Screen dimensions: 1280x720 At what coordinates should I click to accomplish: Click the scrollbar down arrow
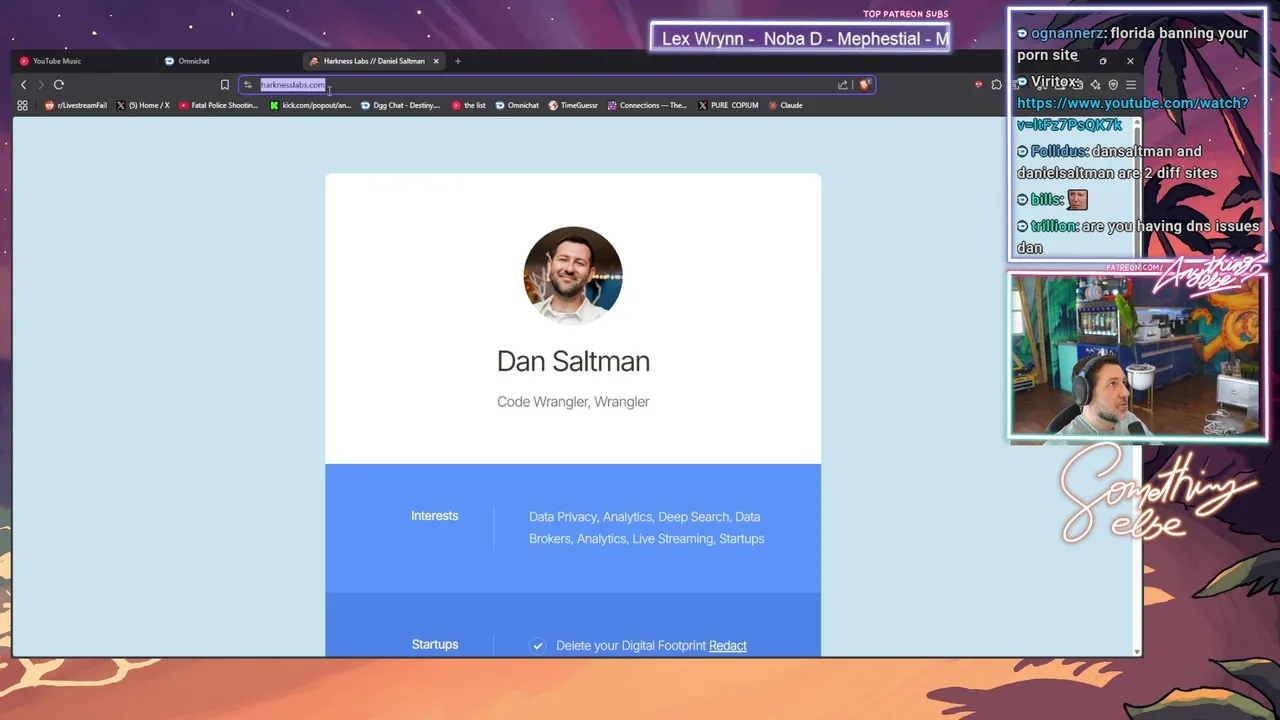coord(1136,652)
